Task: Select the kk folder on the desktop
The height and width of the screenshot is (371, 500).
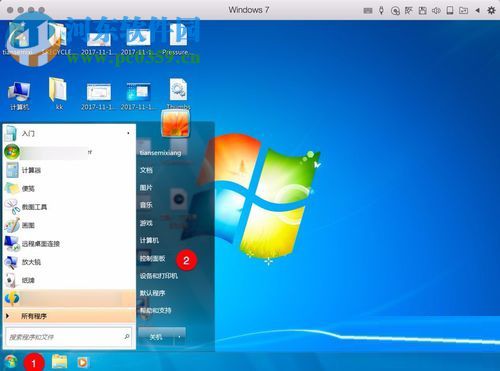Action: click(59, 94)
